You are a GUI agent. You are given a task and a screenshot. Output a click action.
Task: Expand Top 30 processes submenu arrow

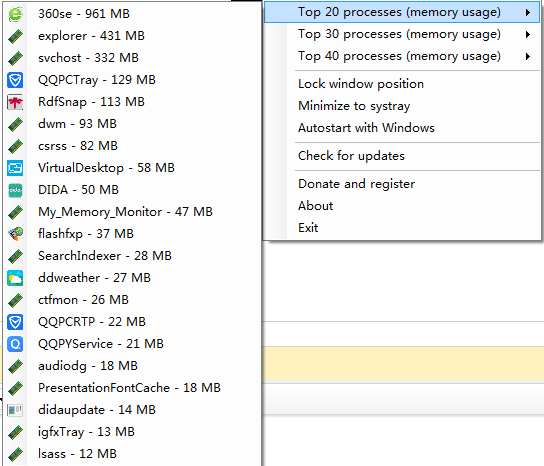(528, 34)
